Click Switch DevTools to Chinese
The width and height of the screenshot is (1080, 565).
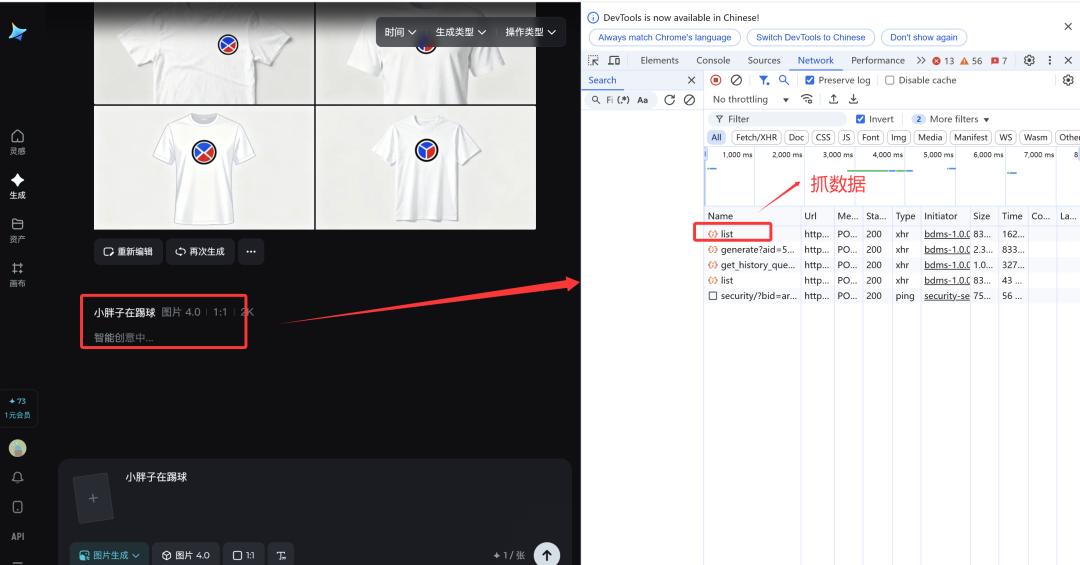810,37
